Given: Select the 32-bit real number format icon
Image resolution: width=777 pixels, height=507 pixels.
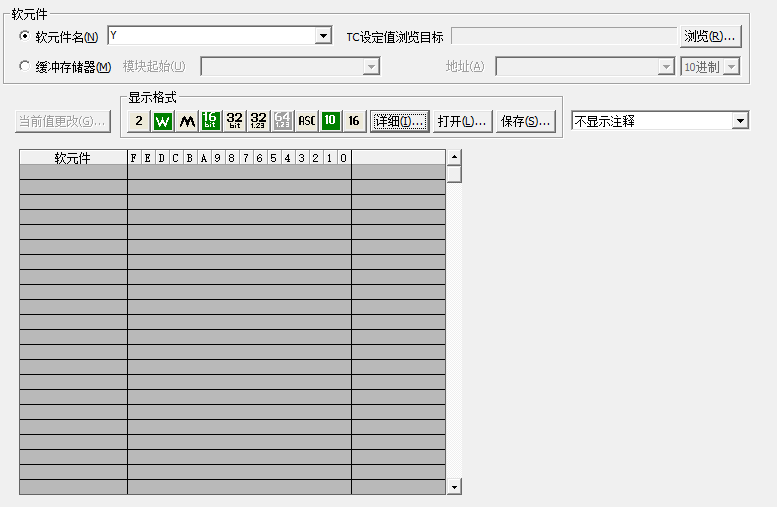Looking at the screenshot, I should pyautogui.click(x=258, y=121).
